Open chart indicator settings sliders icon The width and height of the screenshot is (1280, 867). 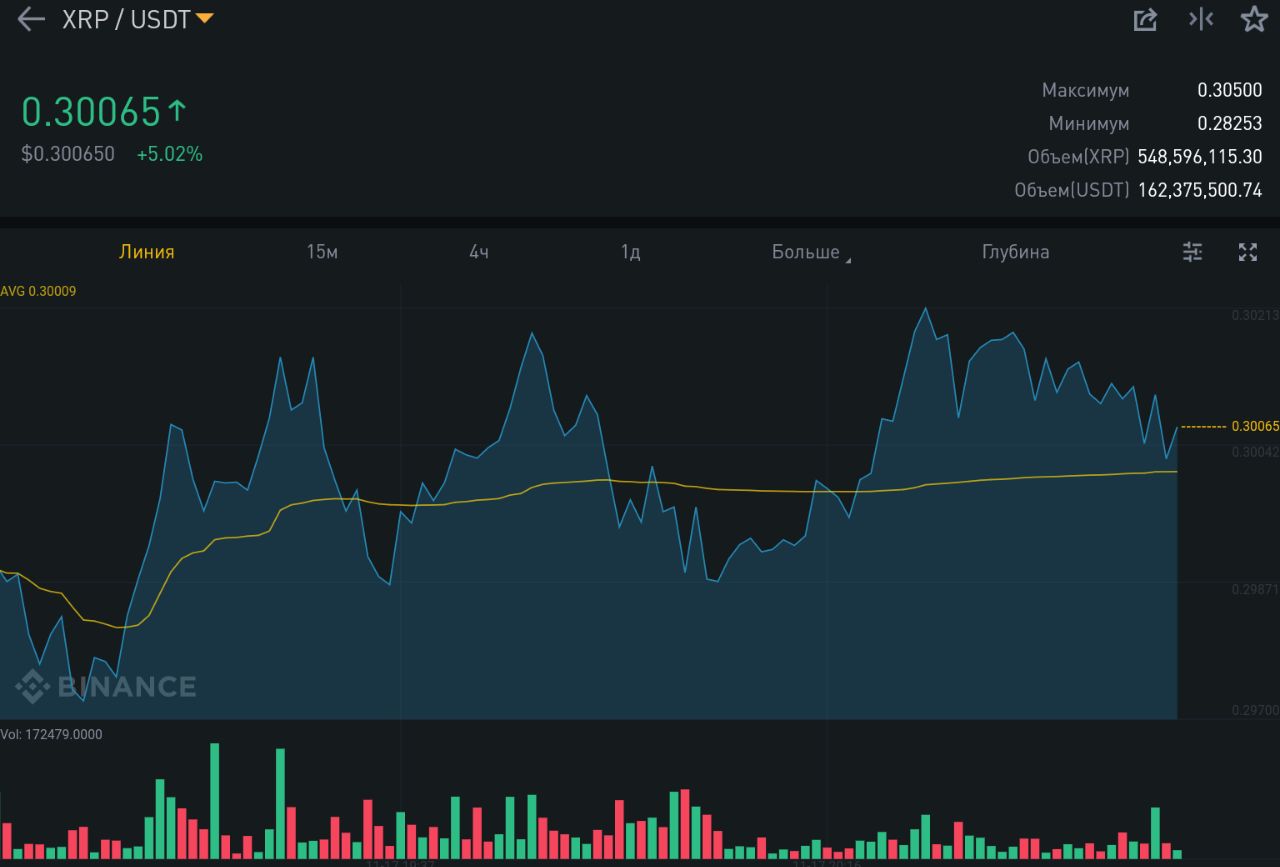[1192, 252]
